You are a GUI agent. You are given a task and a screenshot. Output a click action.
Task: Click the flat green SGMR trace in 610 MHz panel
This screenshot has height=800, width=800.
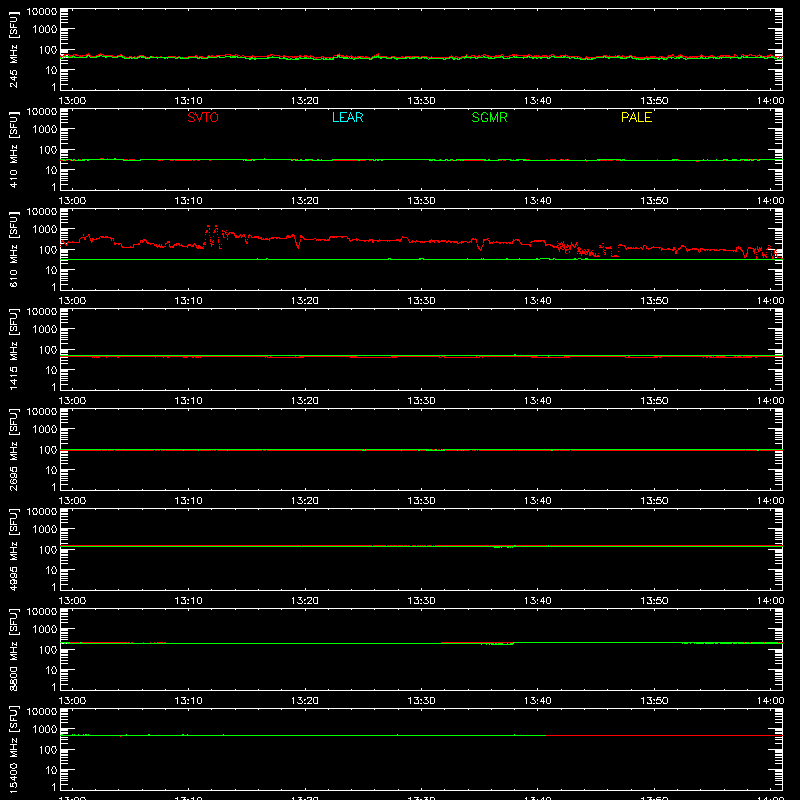tap(421, 260)
